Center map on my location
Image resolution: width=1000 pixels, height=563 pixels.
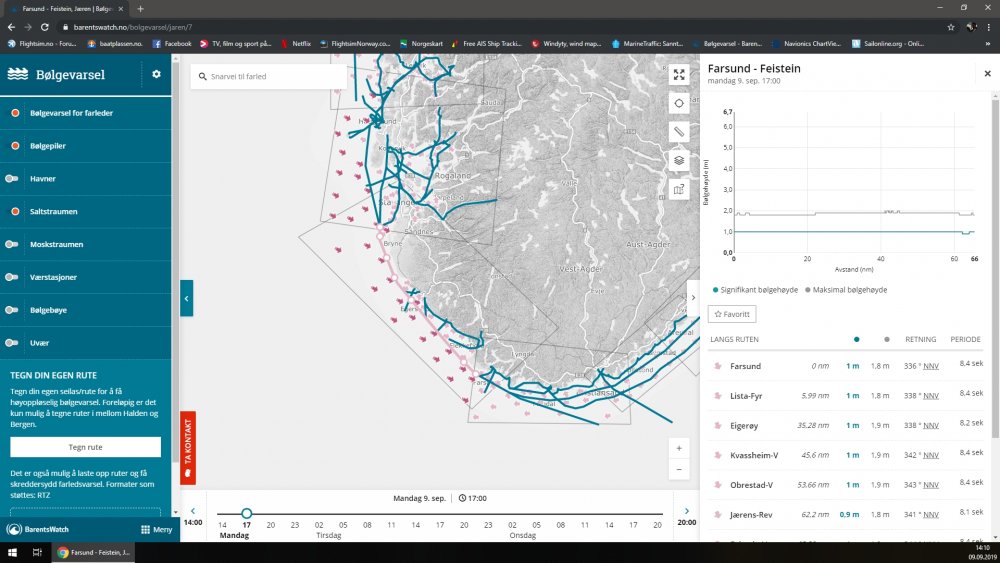coord(679,103)
